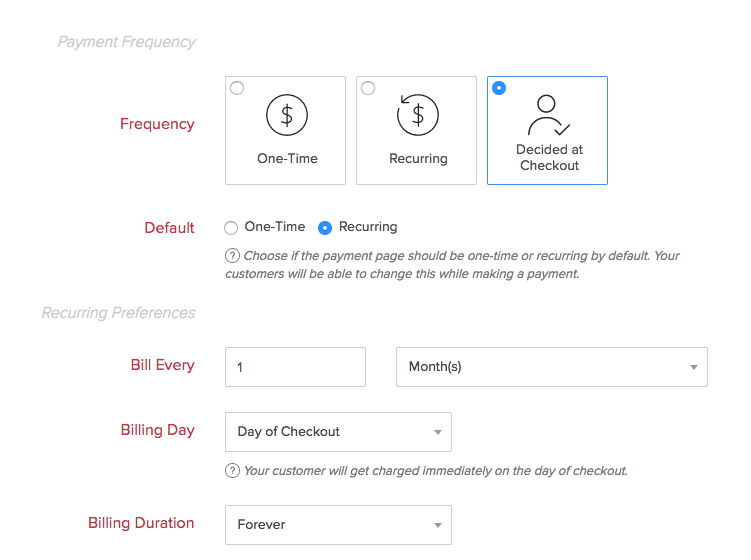Click the Decided at Checkout label text
Image resolution: width=751 pixels, height=560 pixels.
tap(549, 158)
